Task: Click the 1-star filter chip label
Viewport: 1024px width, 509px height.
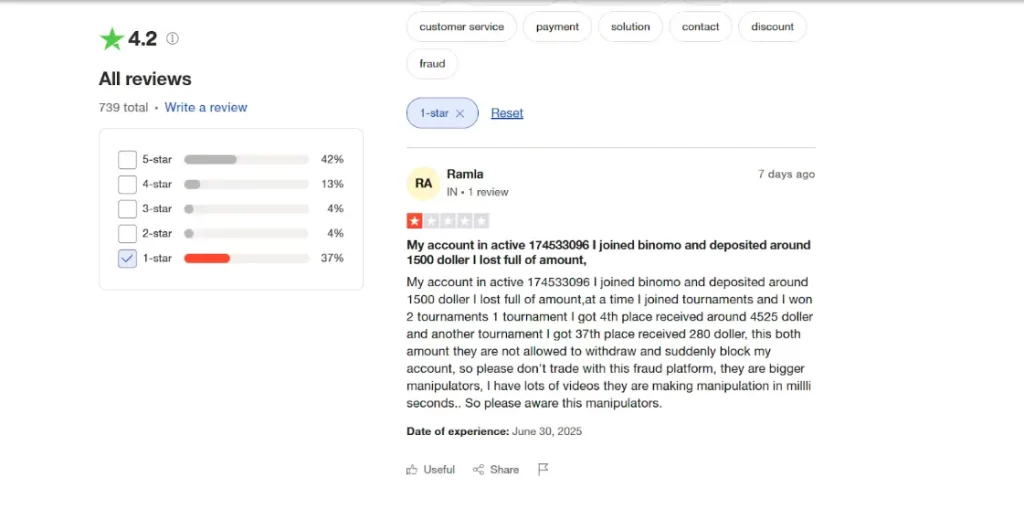Action: coord(434,113)
